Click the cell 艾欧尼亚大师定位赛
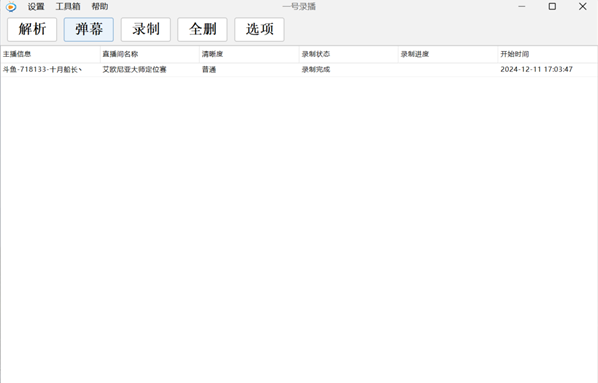This screenshot has height=383, width=598. coord(134,69)
